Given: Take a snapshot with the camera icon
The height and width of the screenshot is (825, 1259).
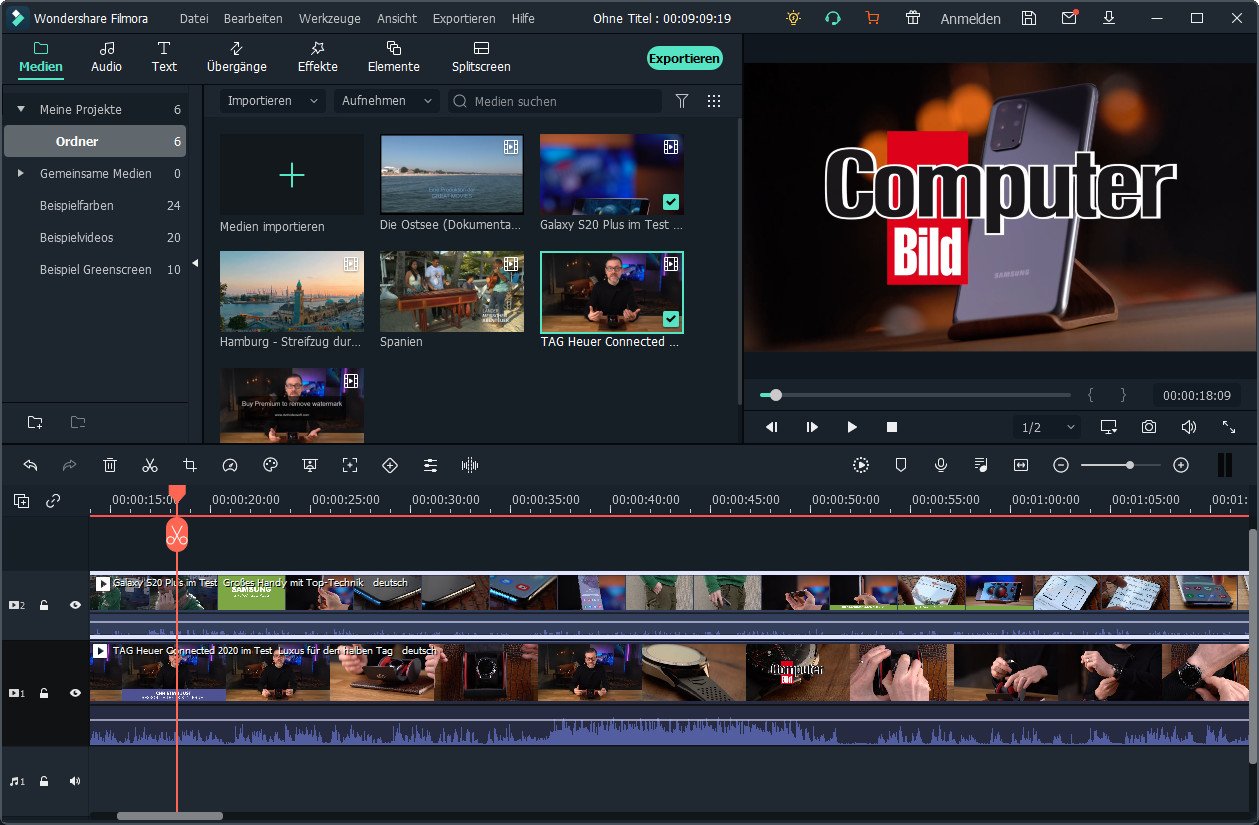Looking at the screenshot, I should point(1149,427).
